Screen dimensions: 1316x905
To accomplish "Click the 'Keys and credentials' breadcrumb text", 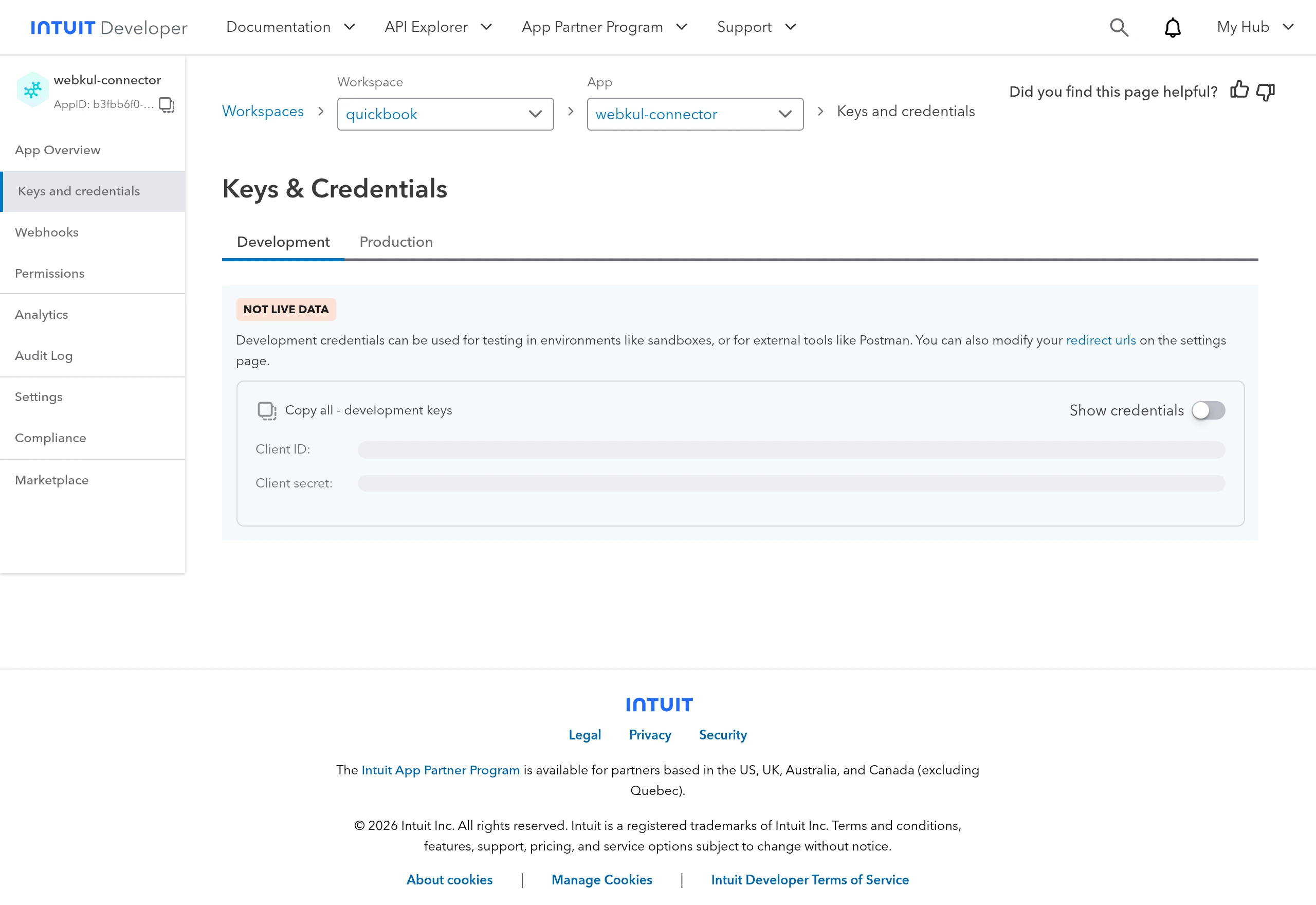I will [906, 111].
